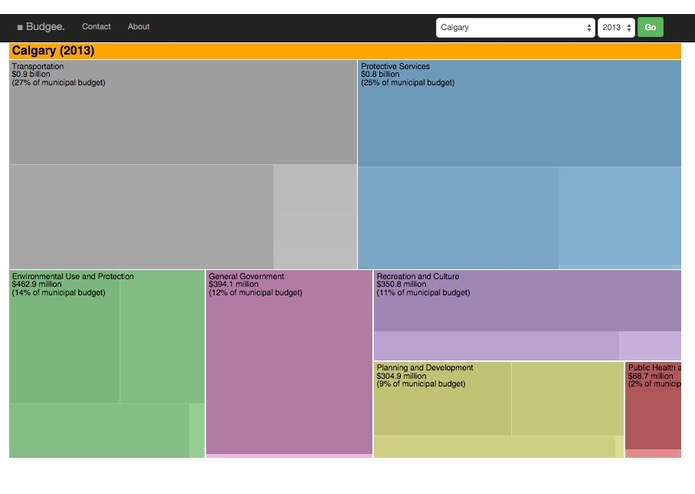Viewport: 695px width, 494px height.
Task: Open the About page link
Action: [138, 27]
